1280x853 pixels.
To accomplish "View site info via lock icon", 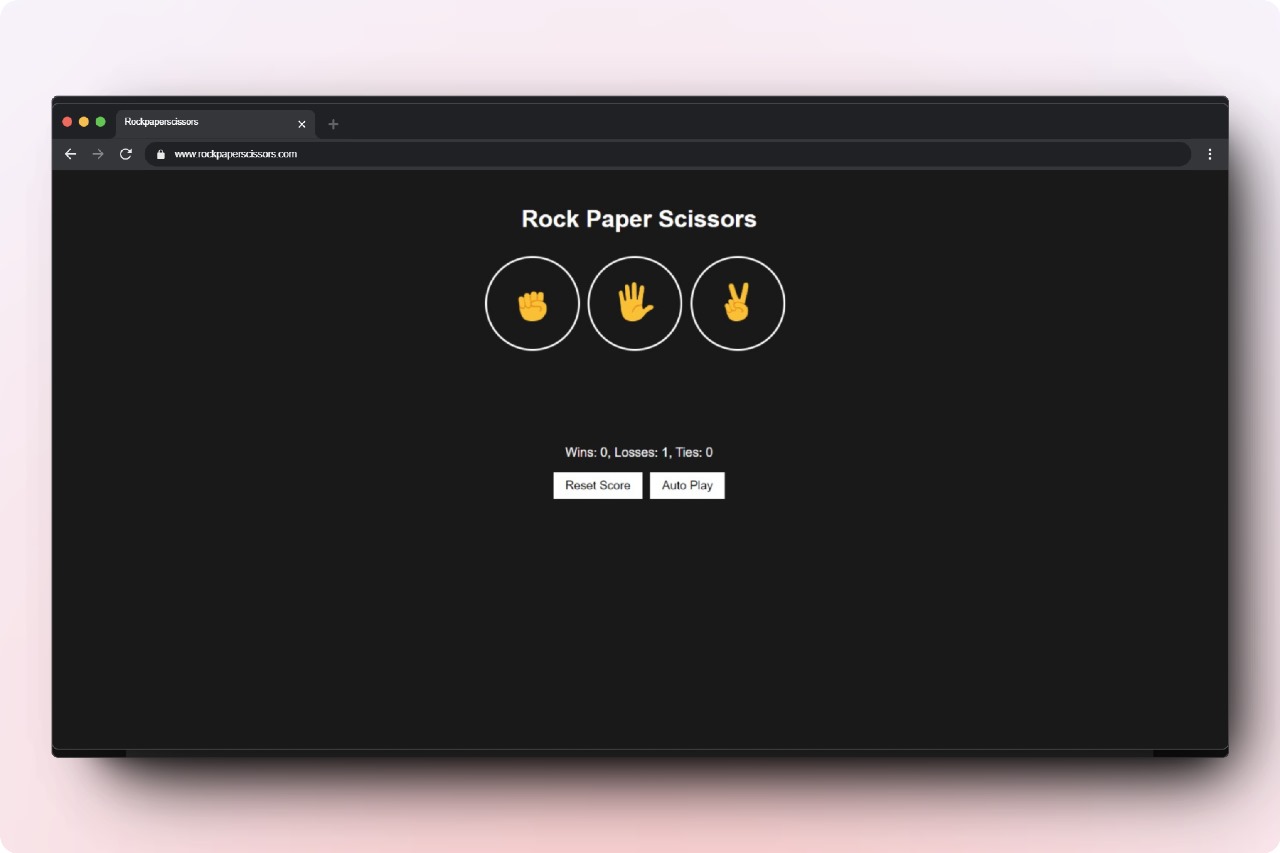I will 160,154.
